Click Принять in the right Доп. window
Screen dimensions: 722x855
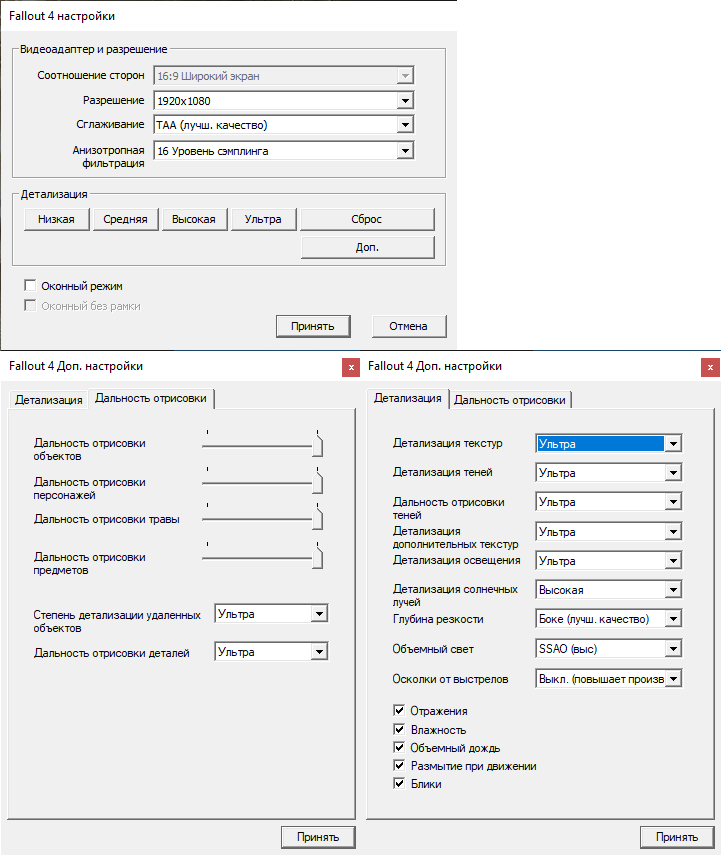pyautogui.click(x=677, y=837)
